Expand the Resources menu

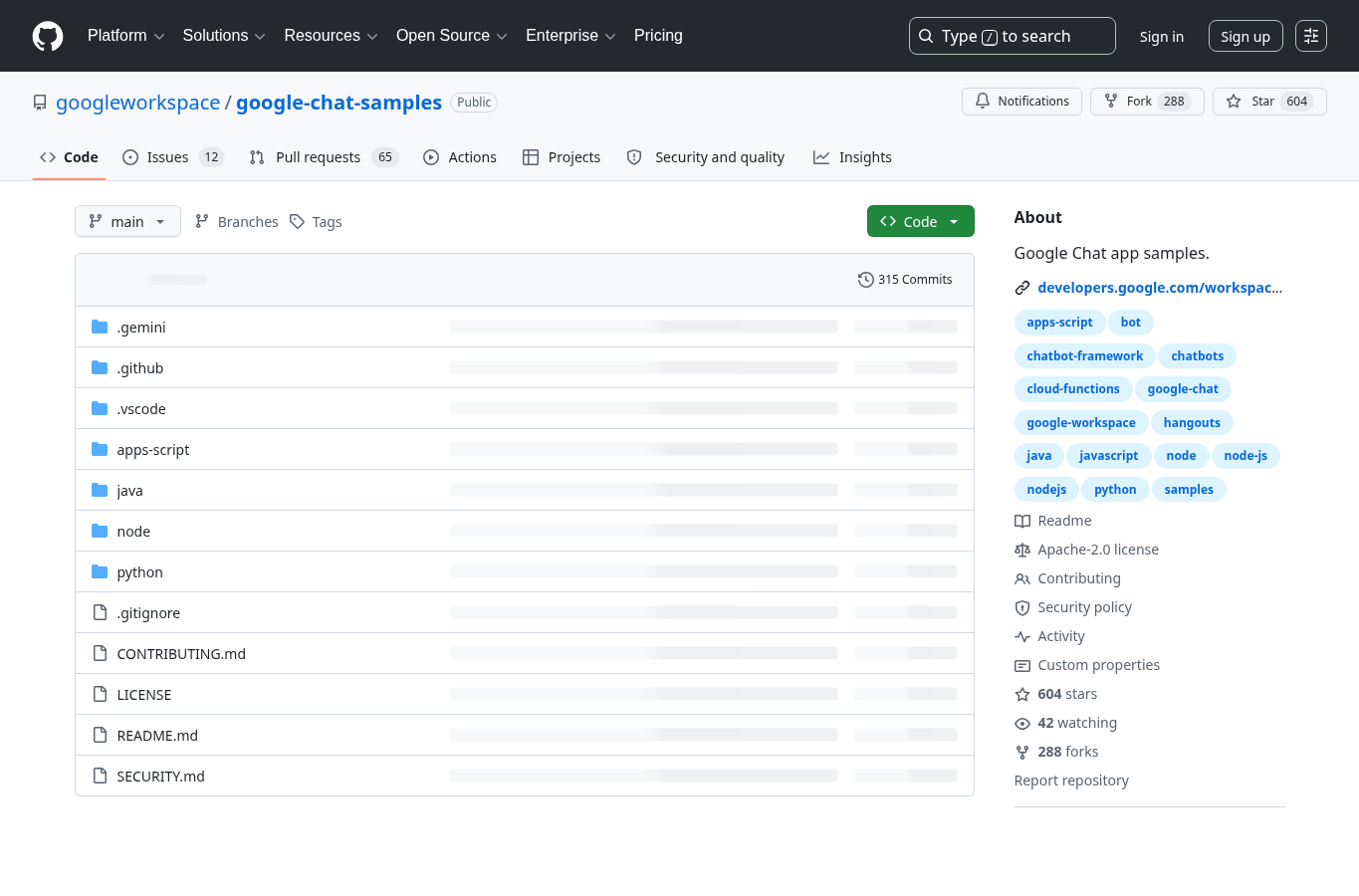[x=331, y=36]
